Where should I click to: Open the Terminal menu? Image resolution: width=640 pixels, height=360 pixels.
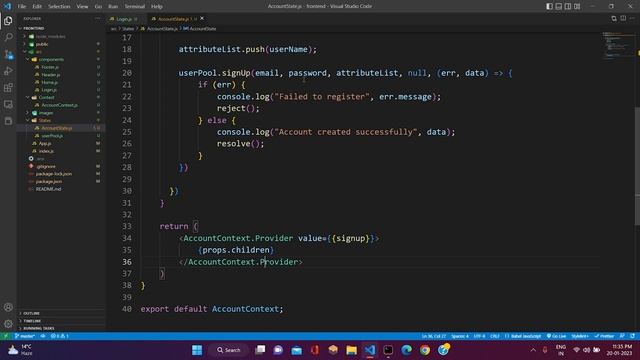pos(134,7)
